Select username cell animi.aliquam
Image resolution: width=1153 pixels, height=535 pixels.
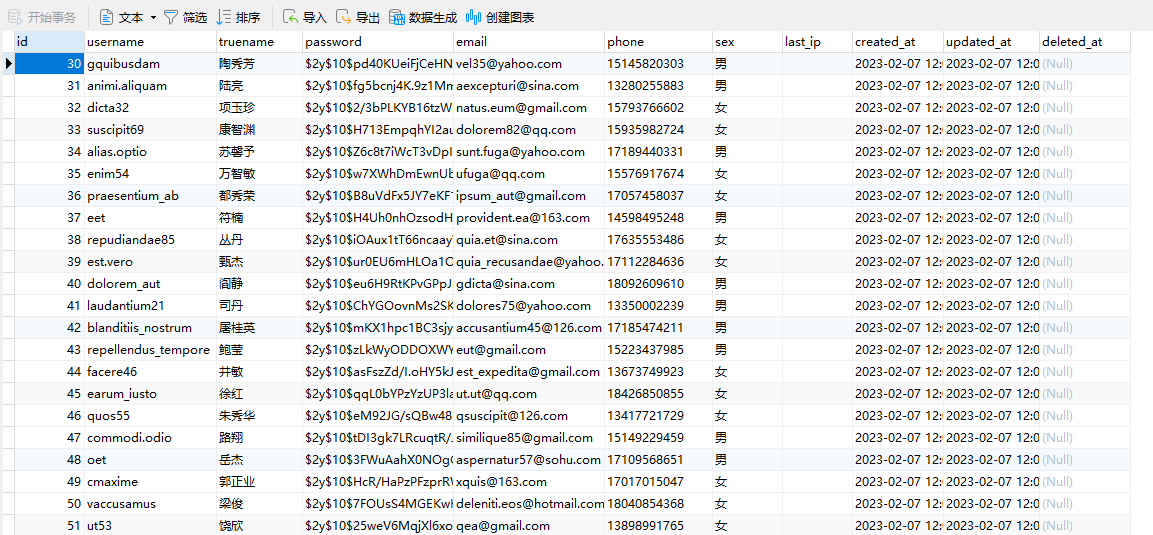150,86
